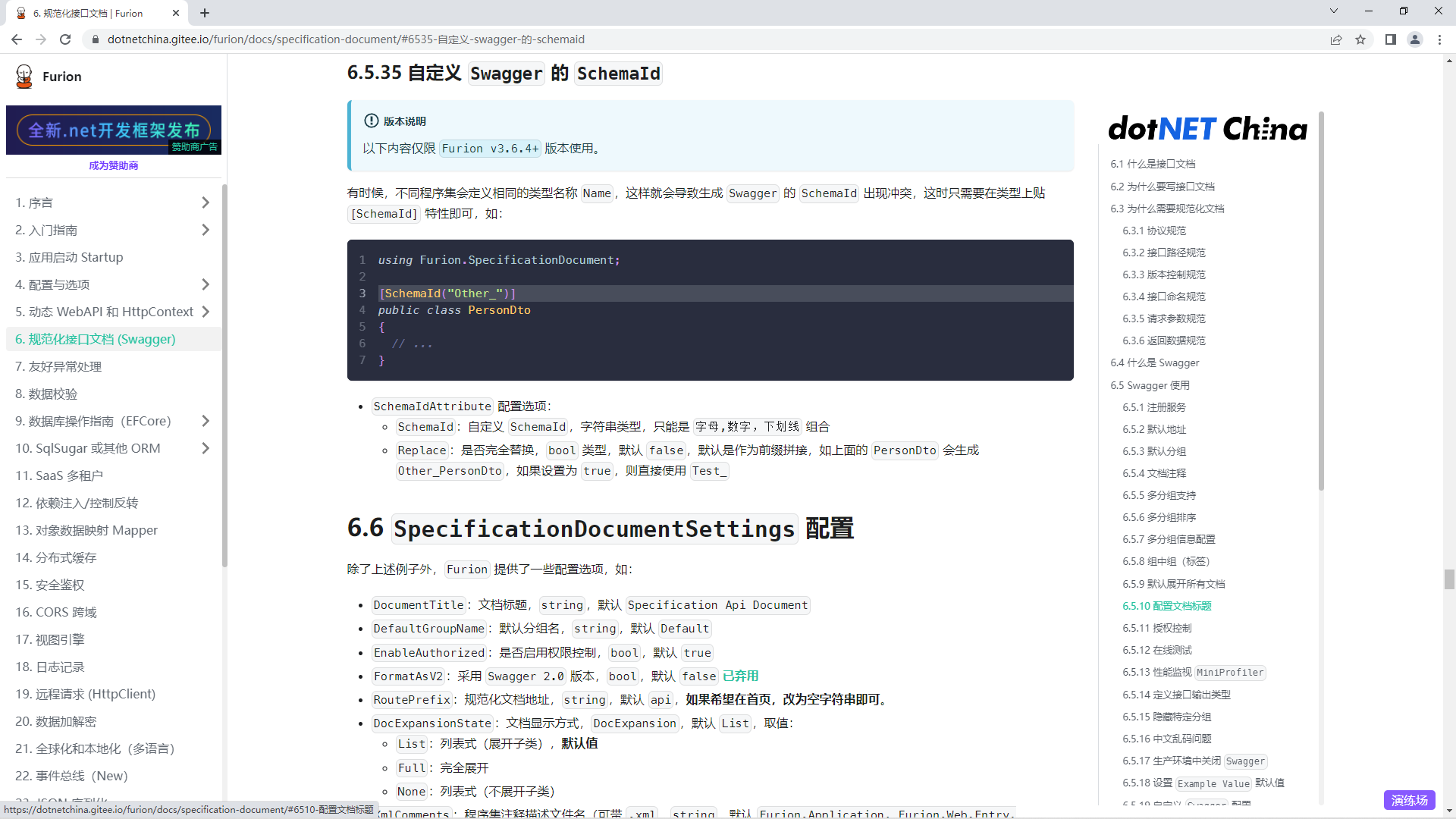
Task: Reload the page with refresh icon
Action: (65, 39)
